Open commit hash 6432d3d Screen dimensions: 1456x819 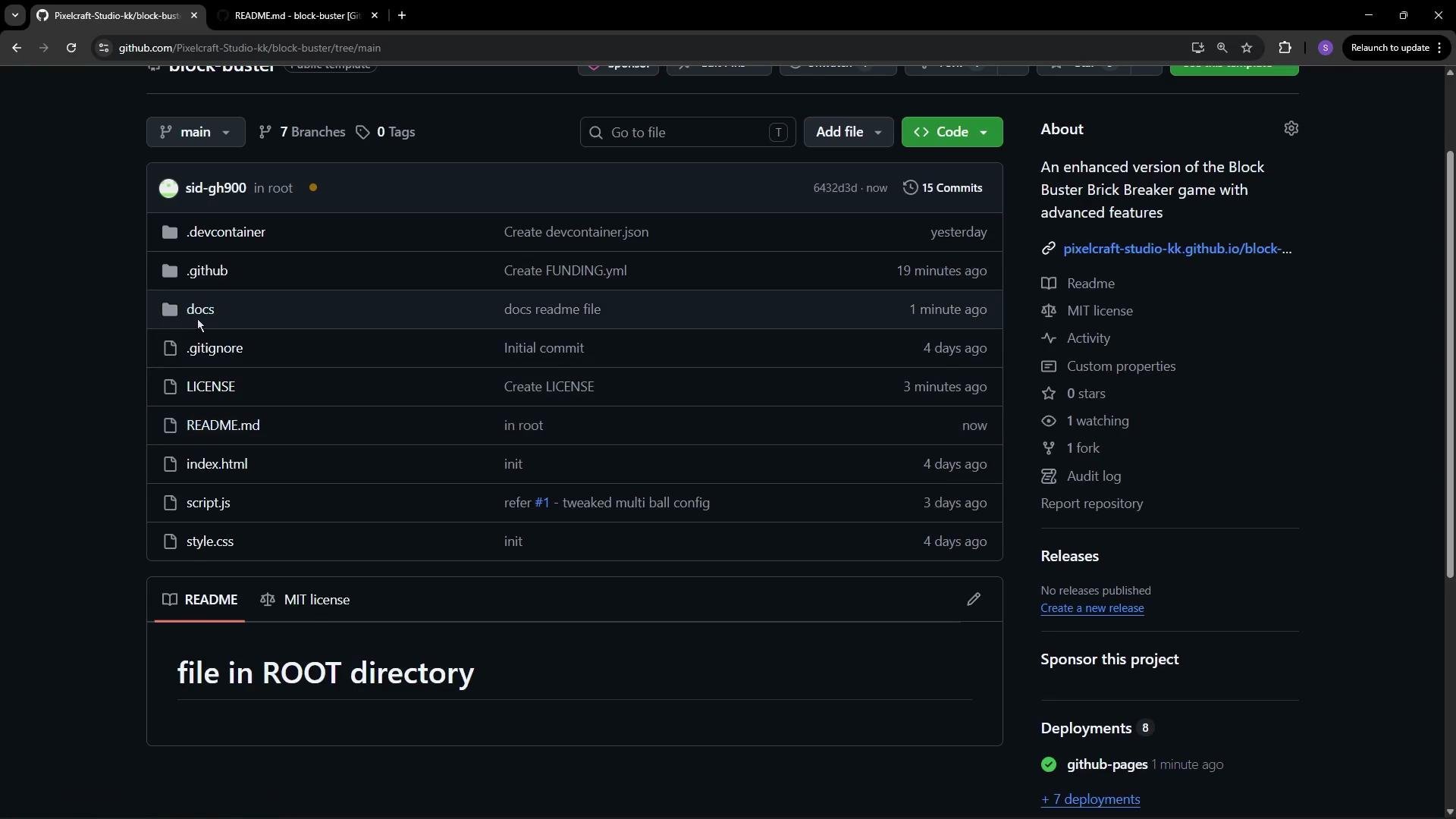(x=835, y=188)
